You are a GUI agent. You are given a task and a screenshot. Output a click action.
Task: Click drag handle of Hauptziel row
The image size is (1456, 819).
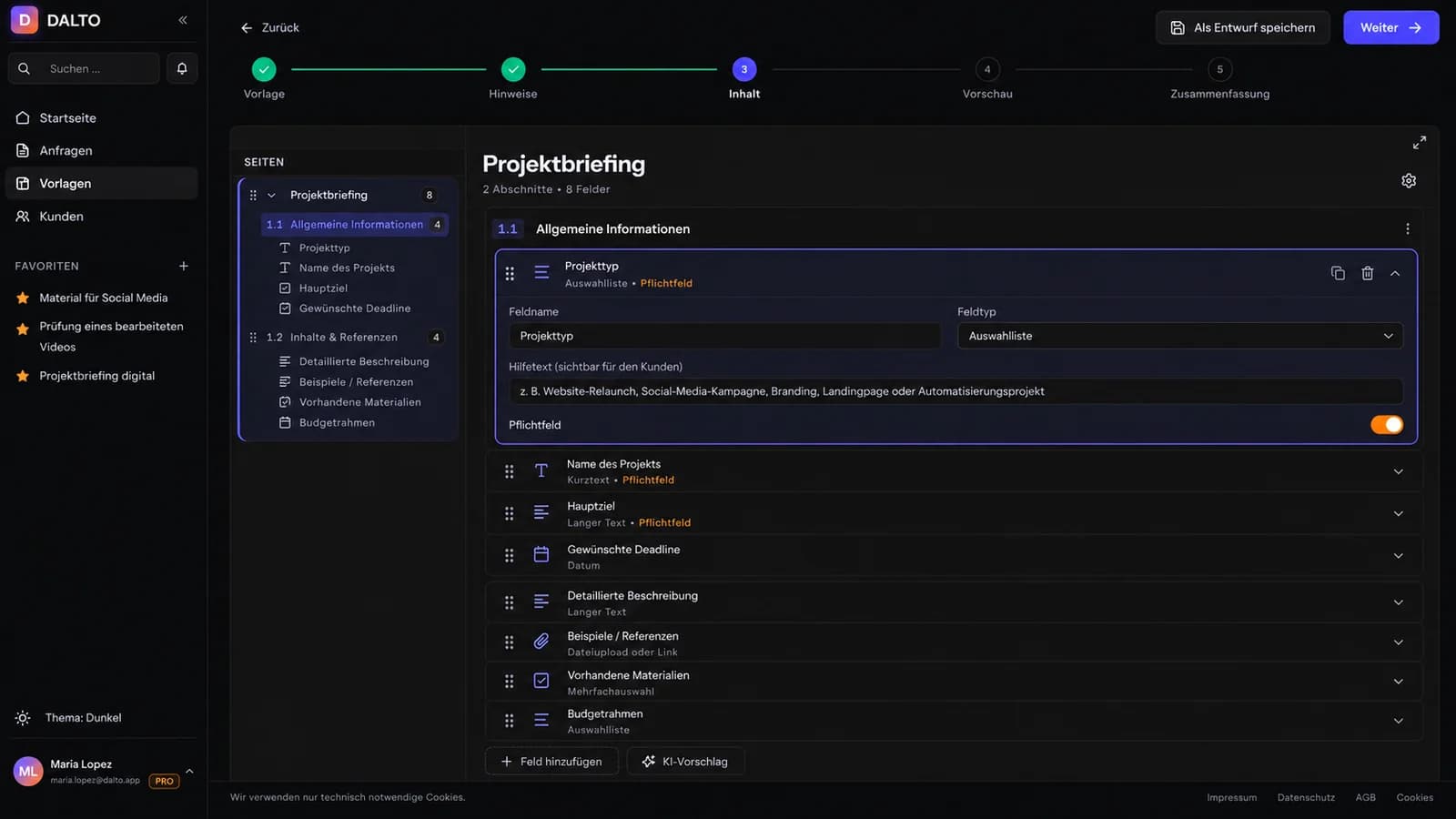(x=510, y=514)
